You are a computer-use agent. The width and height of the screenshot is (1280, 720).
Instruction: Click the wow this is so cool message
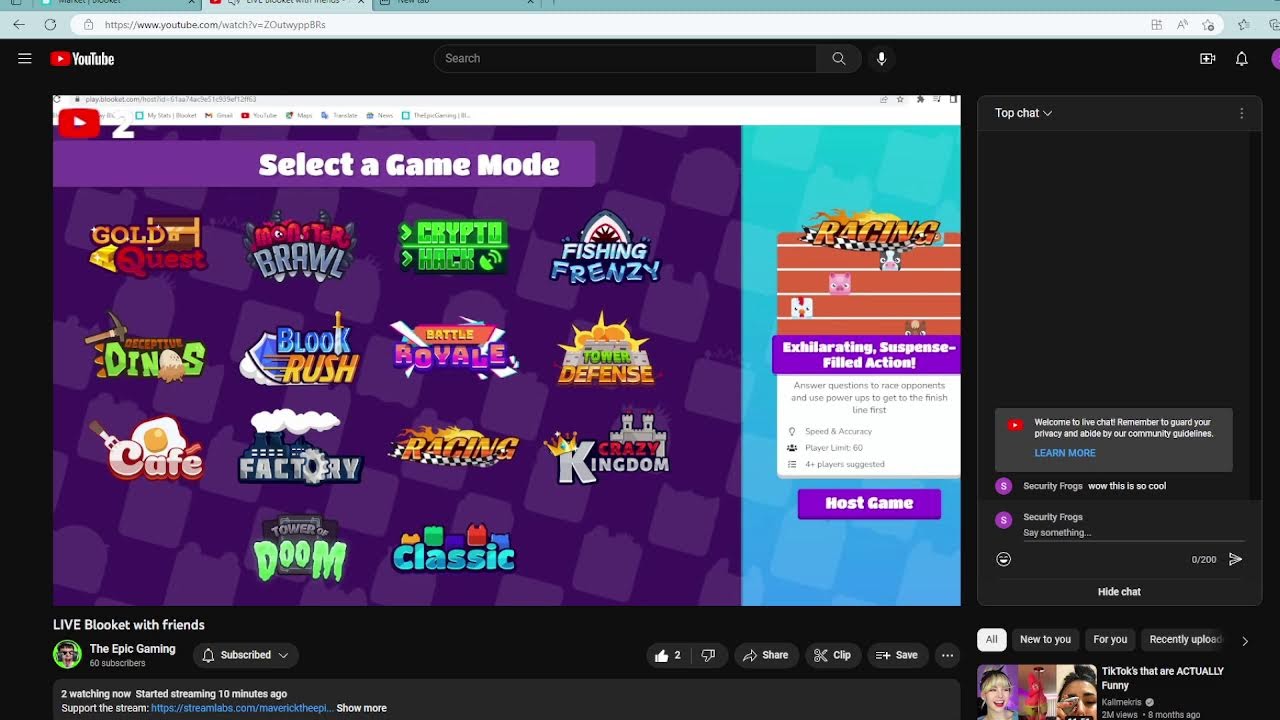pyautogui.click(x=1127, y=486)
